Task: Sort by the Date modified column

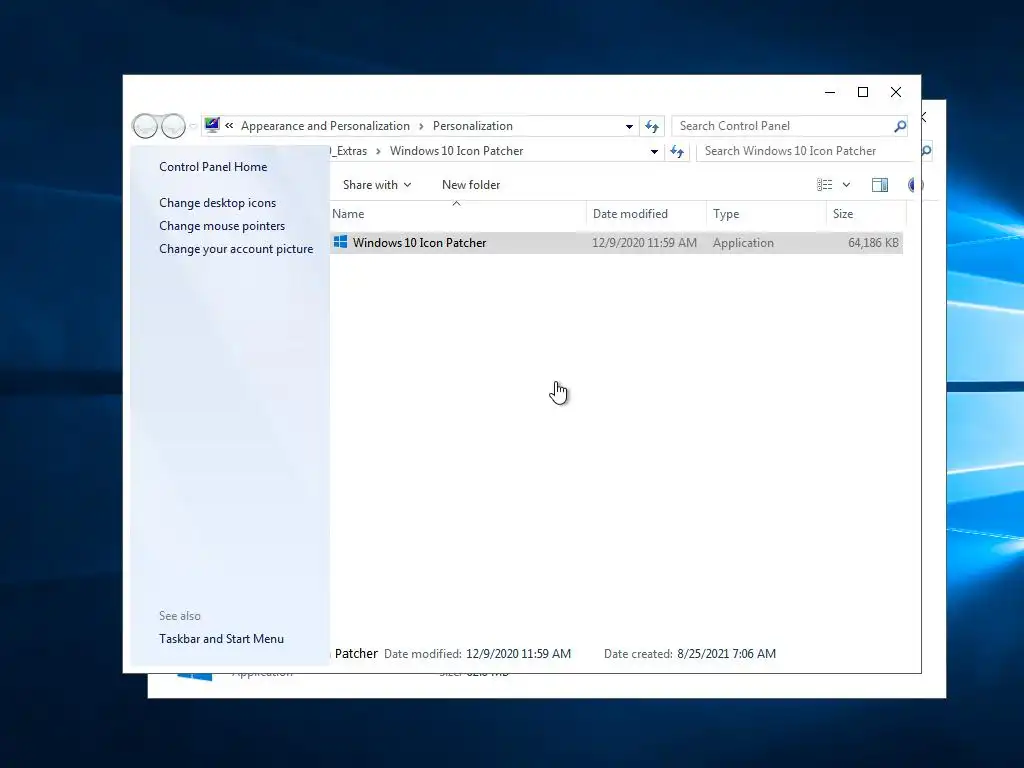Action: [646, 214]
